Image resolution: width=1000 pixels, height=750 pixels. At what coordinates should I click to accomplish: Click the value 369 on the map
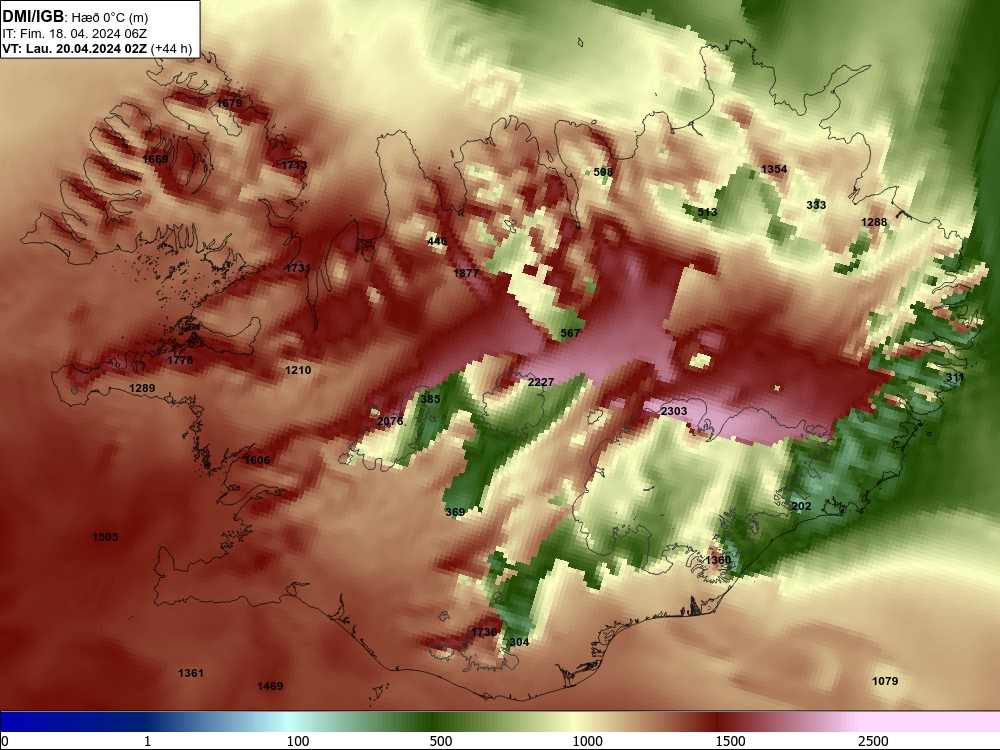click(455, 511)
